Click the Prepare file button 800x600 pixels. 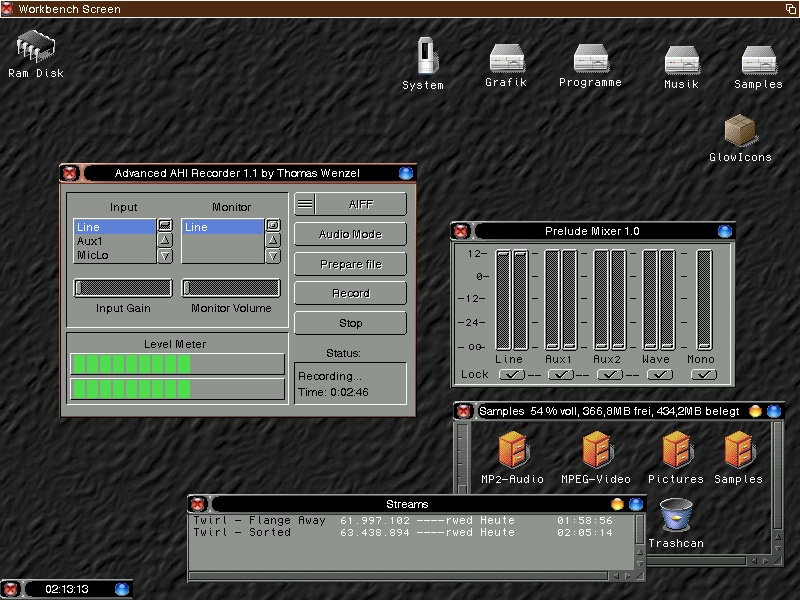click(350, 264)
